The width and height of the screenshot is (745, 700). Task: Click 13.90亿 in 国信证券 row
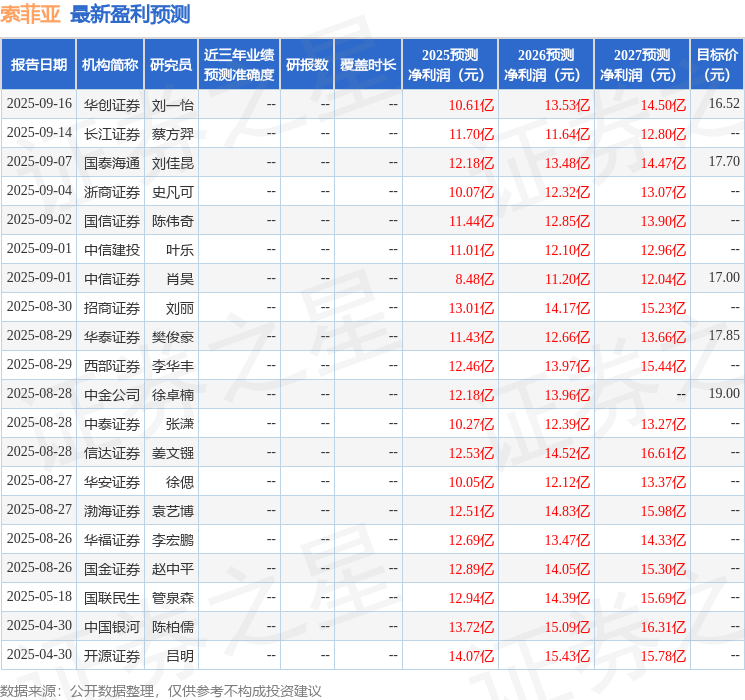click(x=663, y=221)
